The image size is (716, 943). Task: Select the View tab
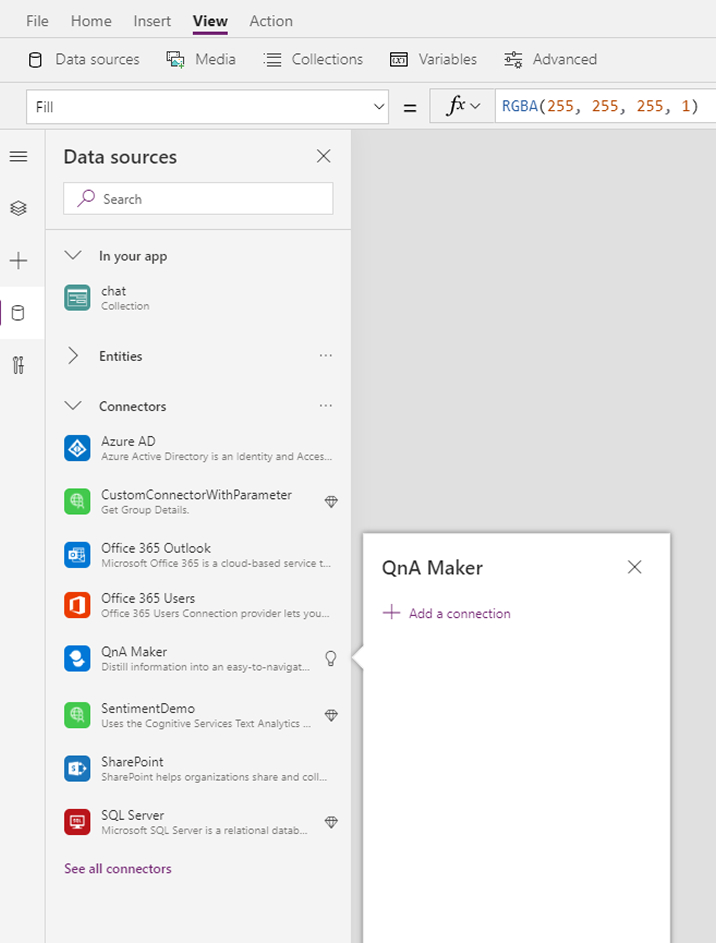(210, 21)
